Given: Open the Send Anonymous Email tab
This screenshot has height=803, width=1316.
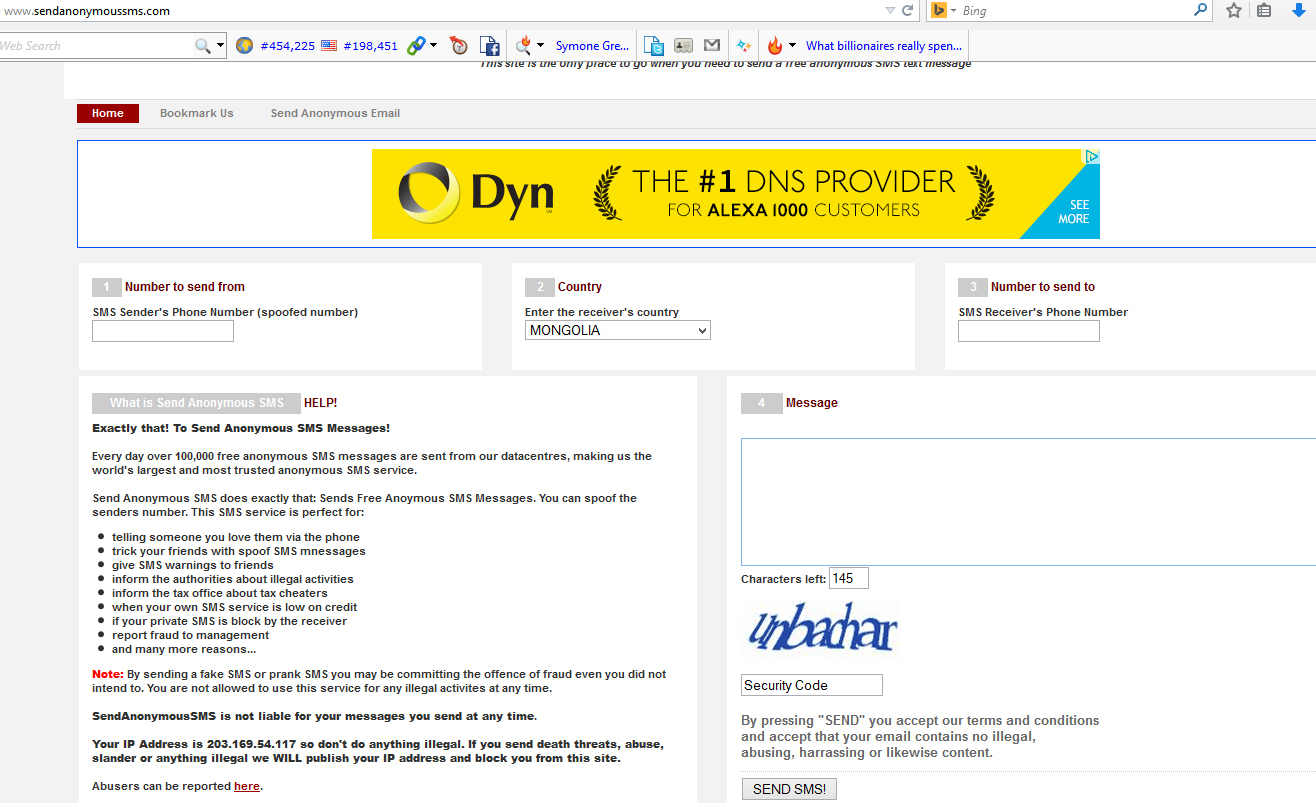Looking at the screenshot, I should click(x=335, y=113).
